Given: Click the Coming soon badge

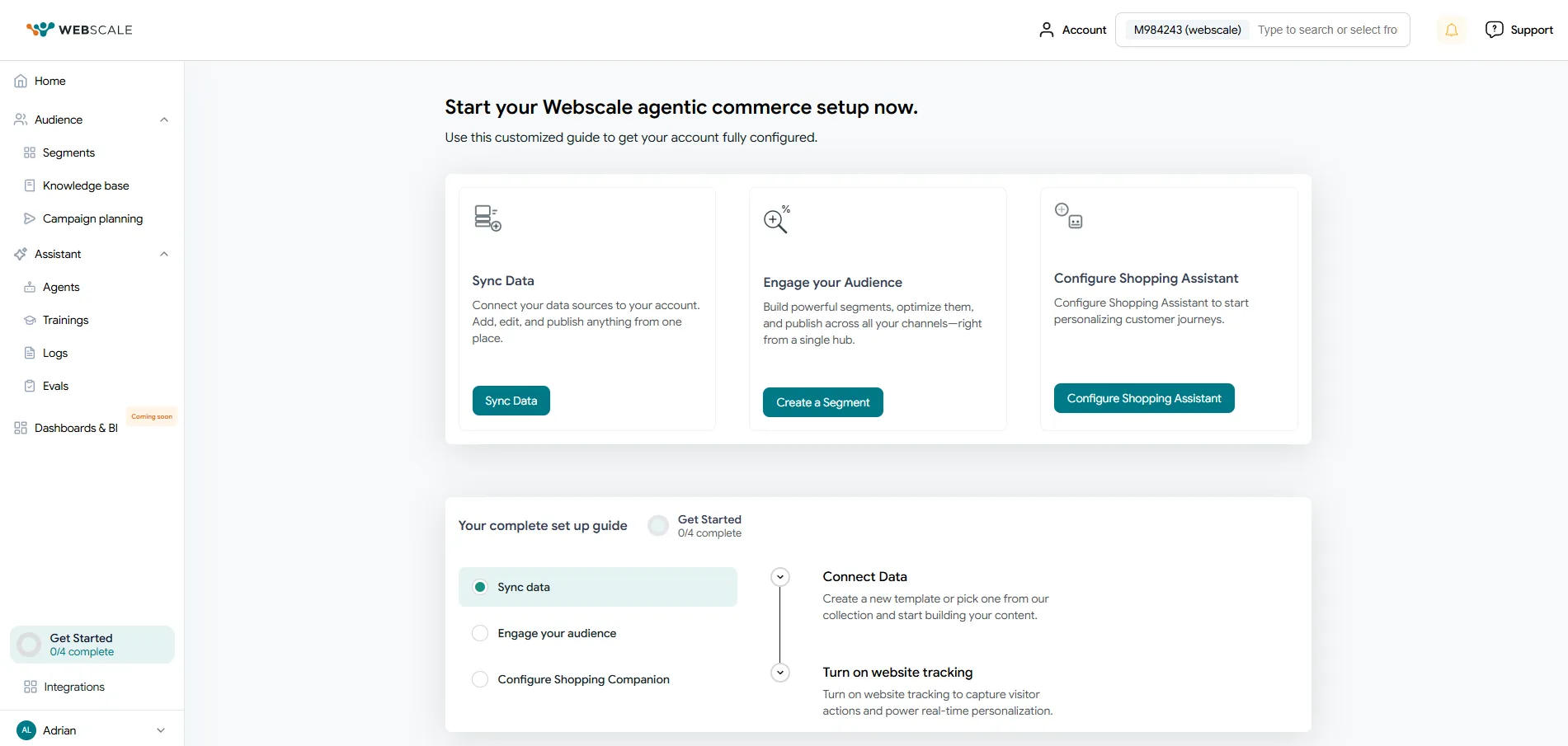Looking at the screenshot, I should (x=152, y=416).
